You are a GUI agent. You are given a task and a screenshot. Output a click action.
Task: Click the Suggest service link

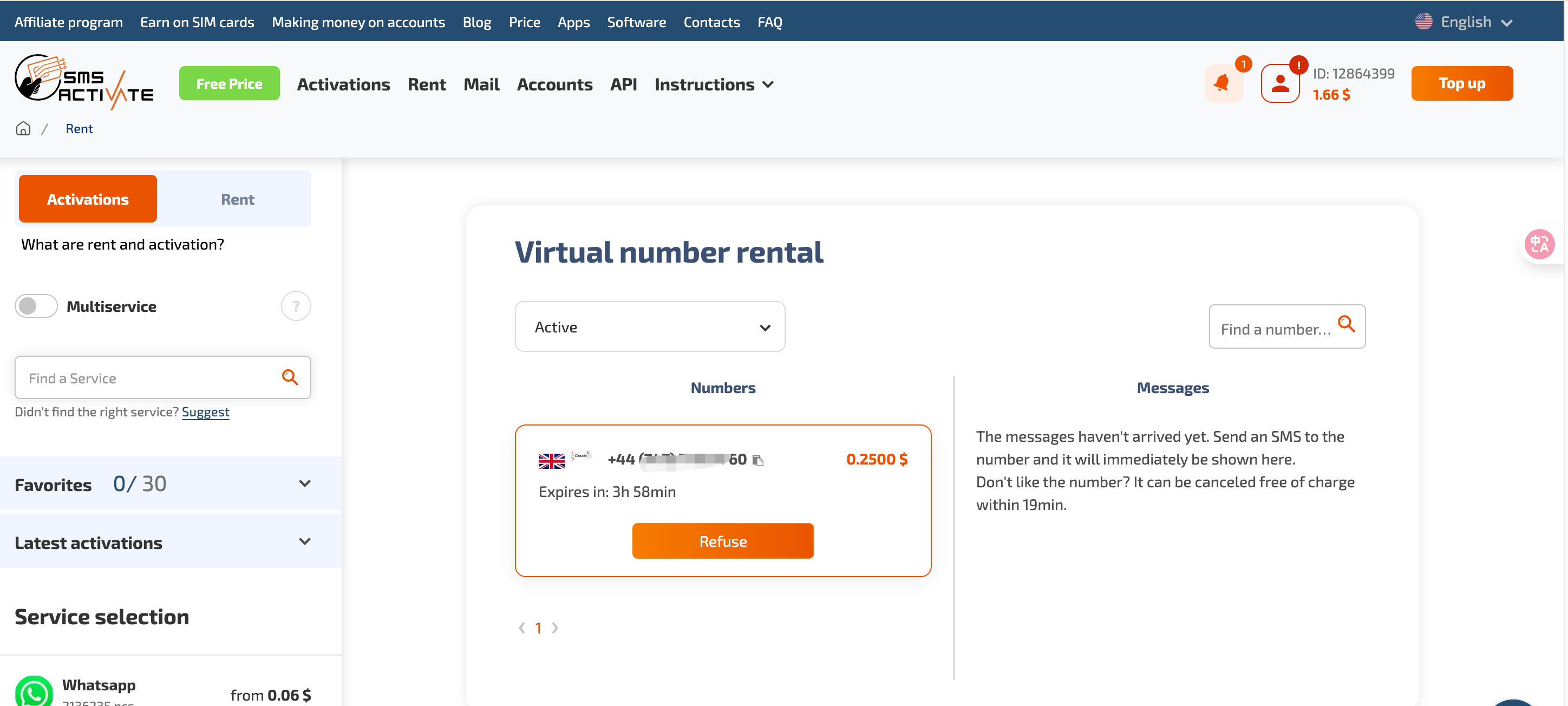[205, 412]
